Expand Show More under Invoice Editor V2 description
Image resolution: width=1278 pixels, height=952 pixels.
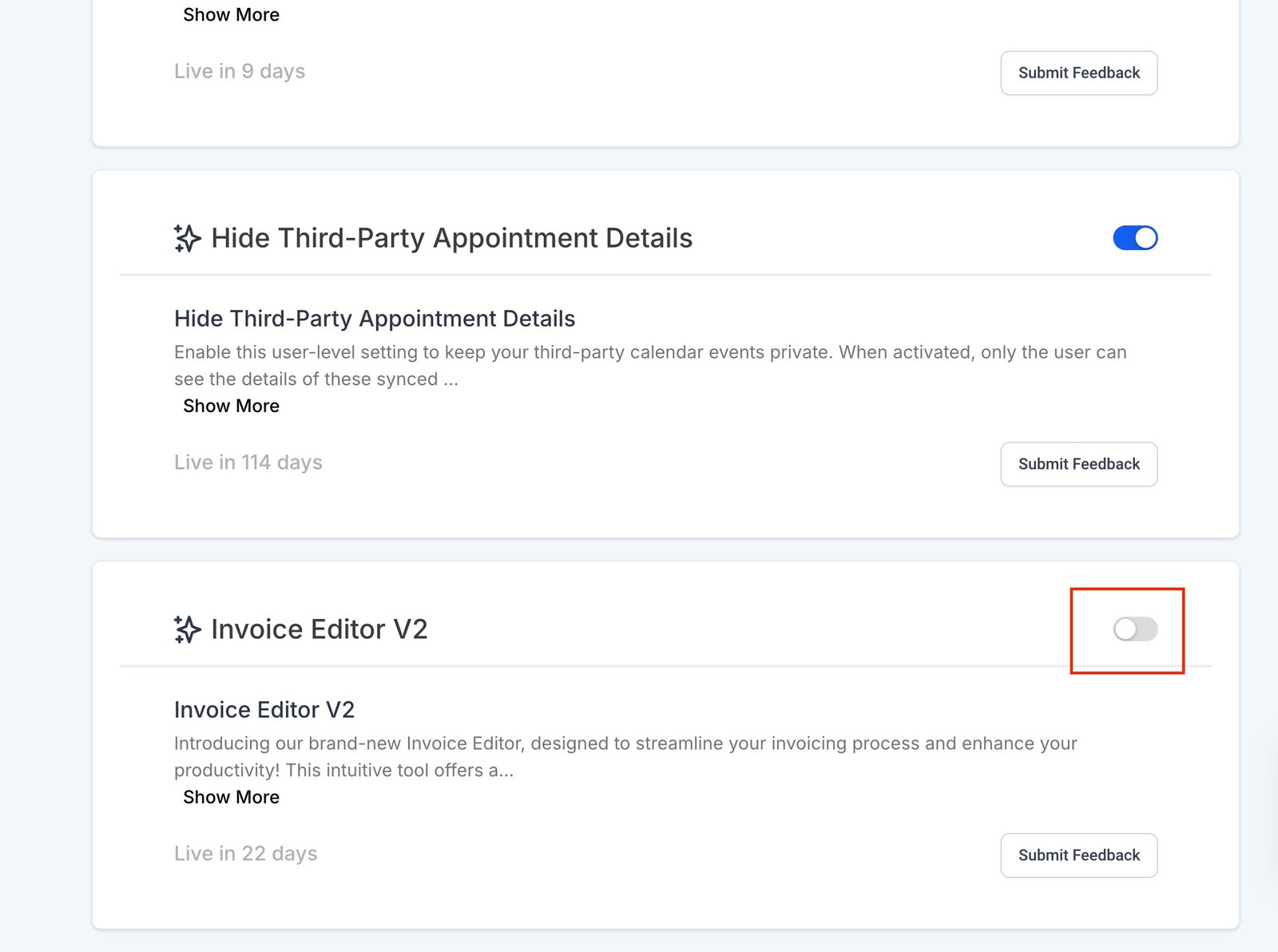(231, 797)
